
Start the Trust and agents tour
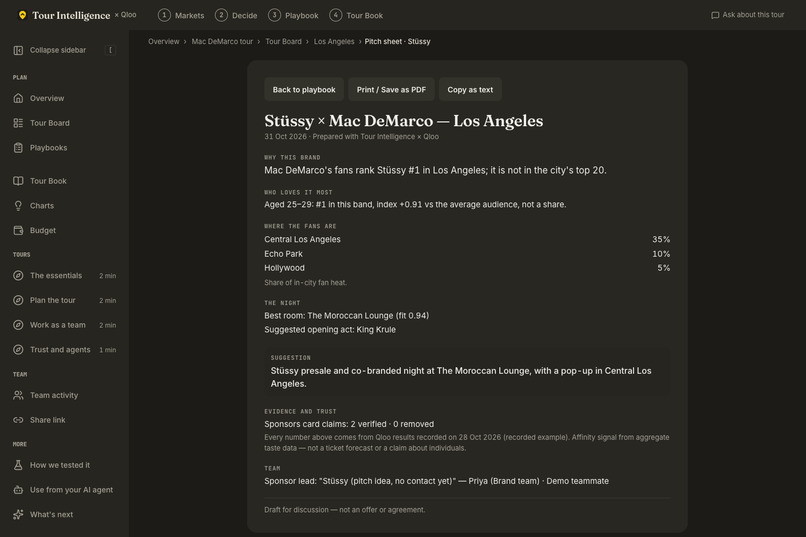[64, 349]
